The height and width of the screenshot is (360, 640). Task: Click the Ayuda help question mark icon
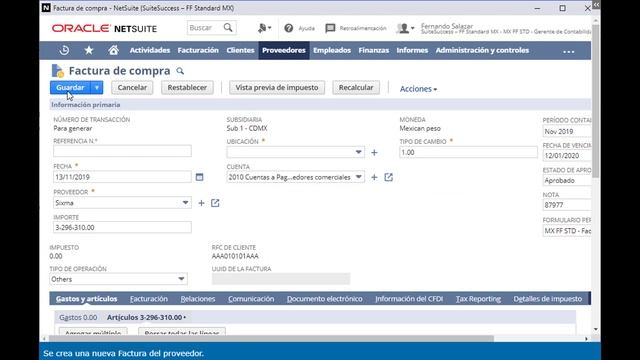click(289, 28)
